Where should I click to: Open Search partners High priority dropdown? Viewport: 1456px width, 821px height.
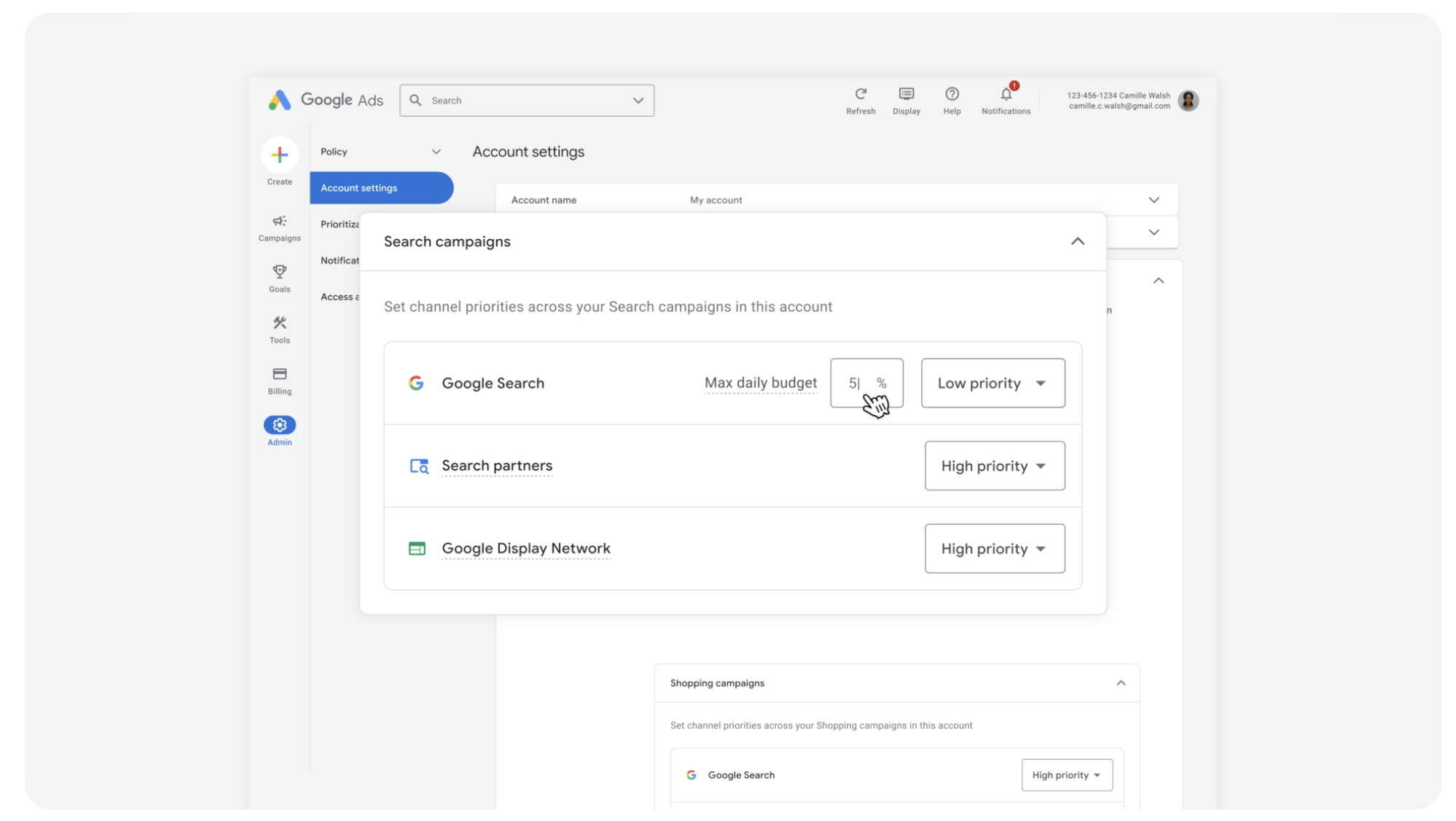tap(994, 466)
